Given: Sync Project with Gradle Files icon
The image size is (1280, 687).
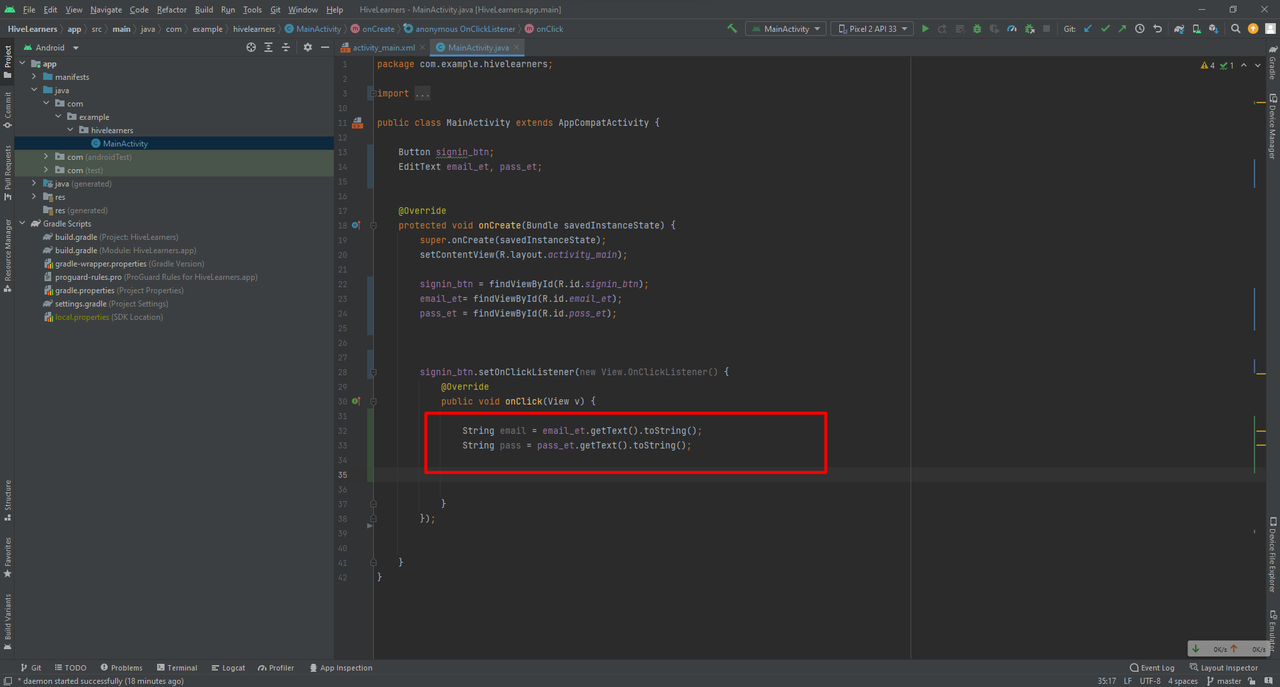Looking at the screenshot, I should (x=1180, y=29).
